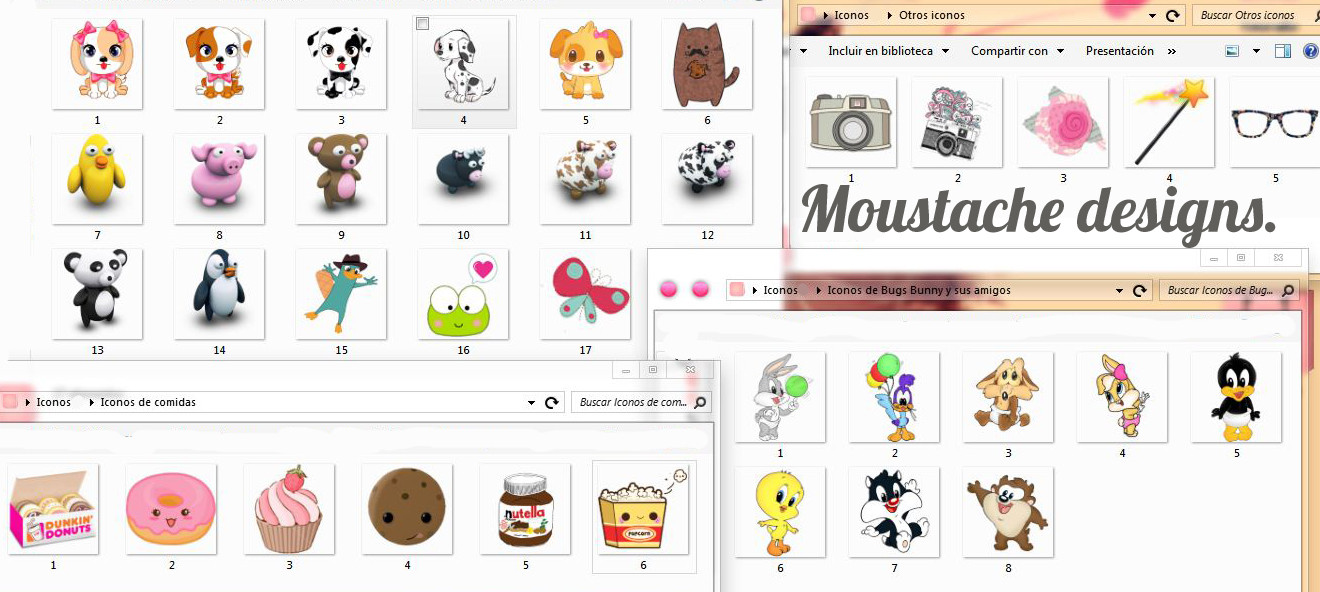Click the Buscar Otros iconos search field
Image resolution: width=1320 pixels, height=592 pixels.
click(x=1255, y=15)
